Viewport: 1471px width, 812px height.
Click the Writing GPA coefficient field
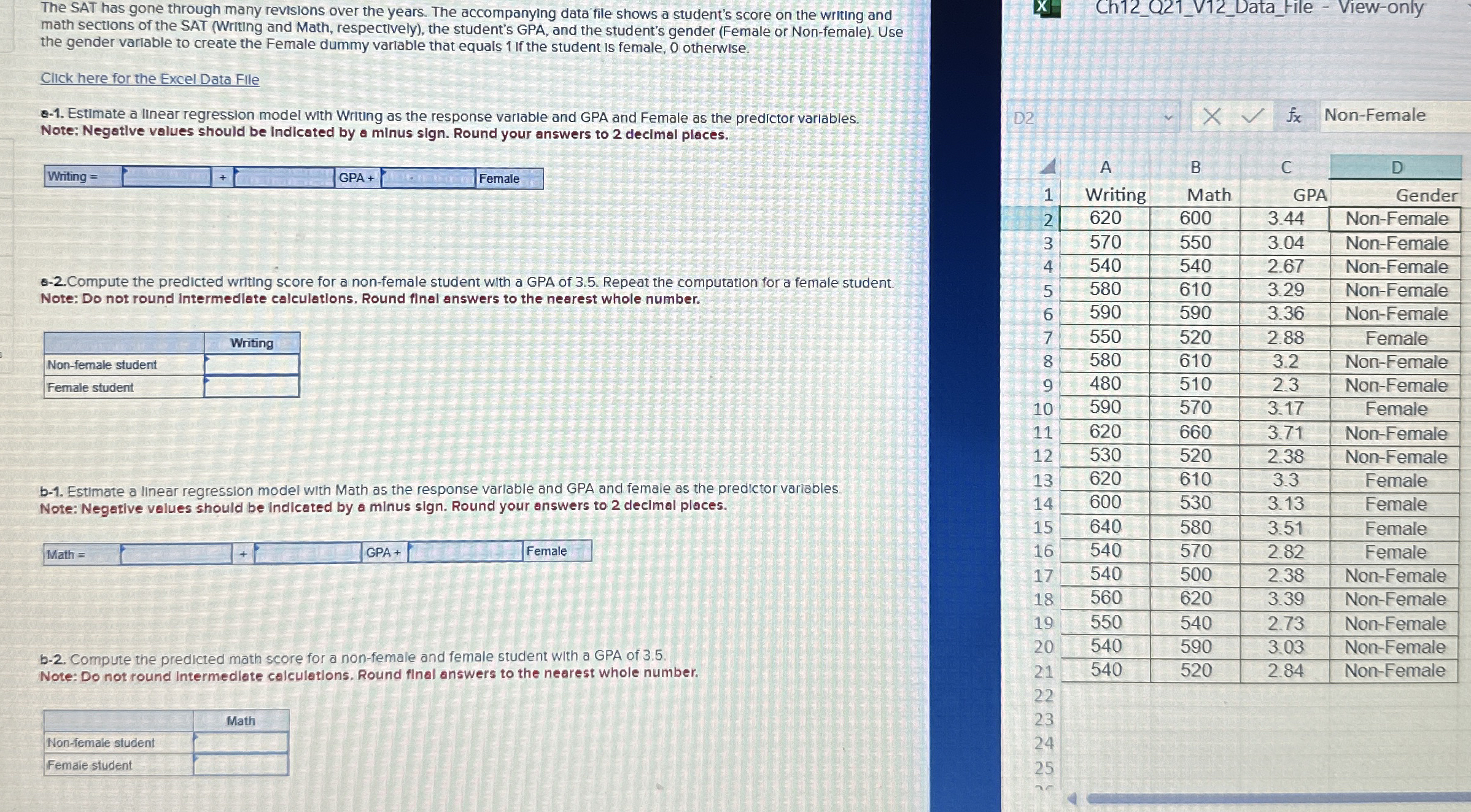[x=284, y=178]
